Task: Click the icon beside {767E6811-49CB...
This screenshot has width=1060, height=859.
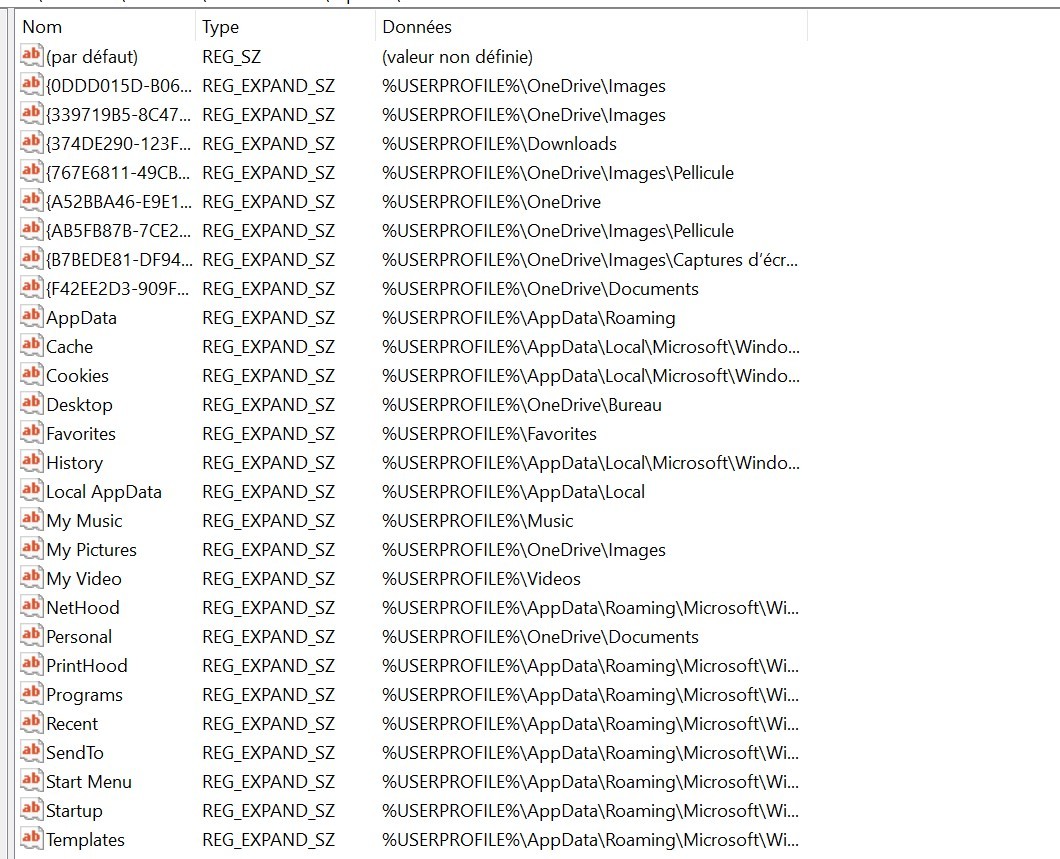Action: (32, 172)
